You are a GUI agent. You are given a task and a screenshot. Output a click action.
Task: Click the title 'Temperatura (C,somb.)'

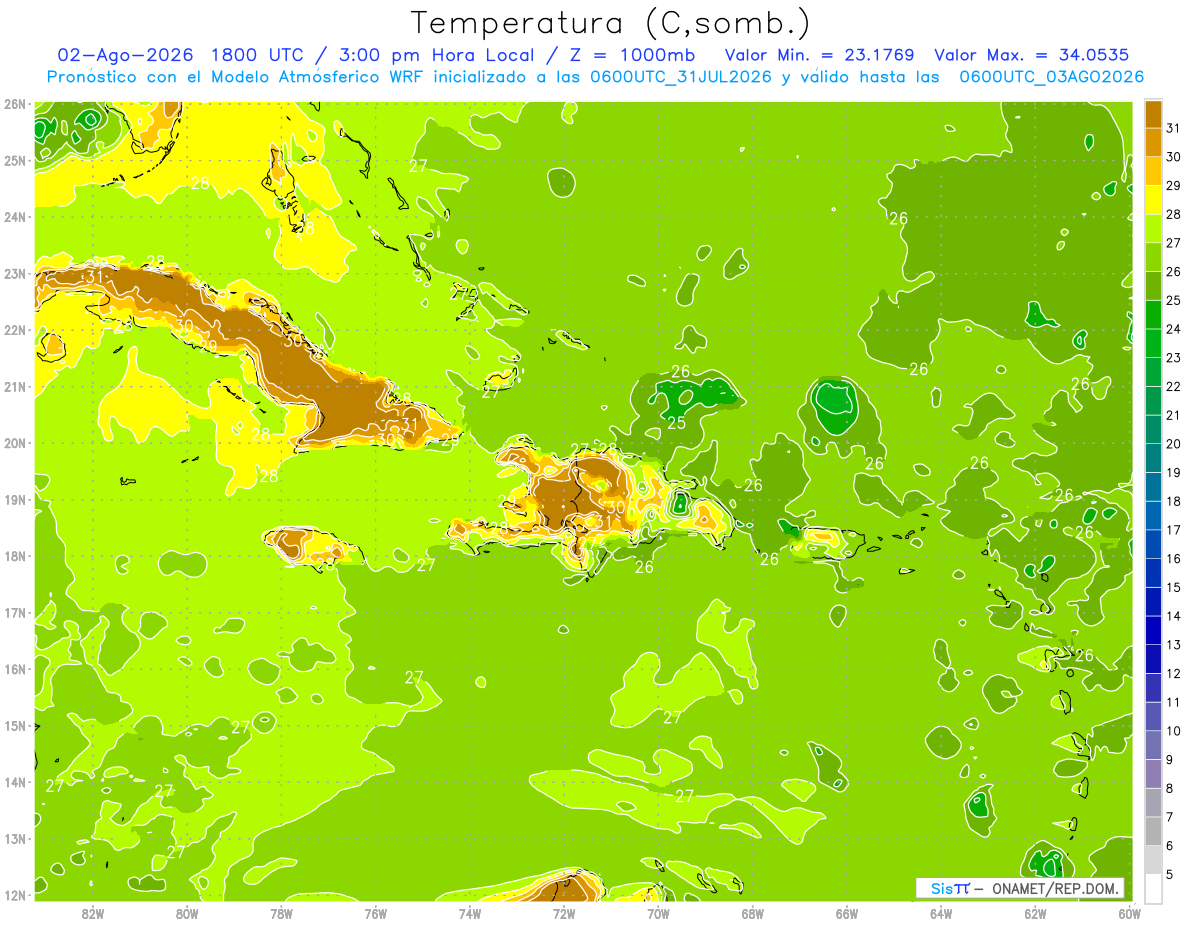pos(610,23)
